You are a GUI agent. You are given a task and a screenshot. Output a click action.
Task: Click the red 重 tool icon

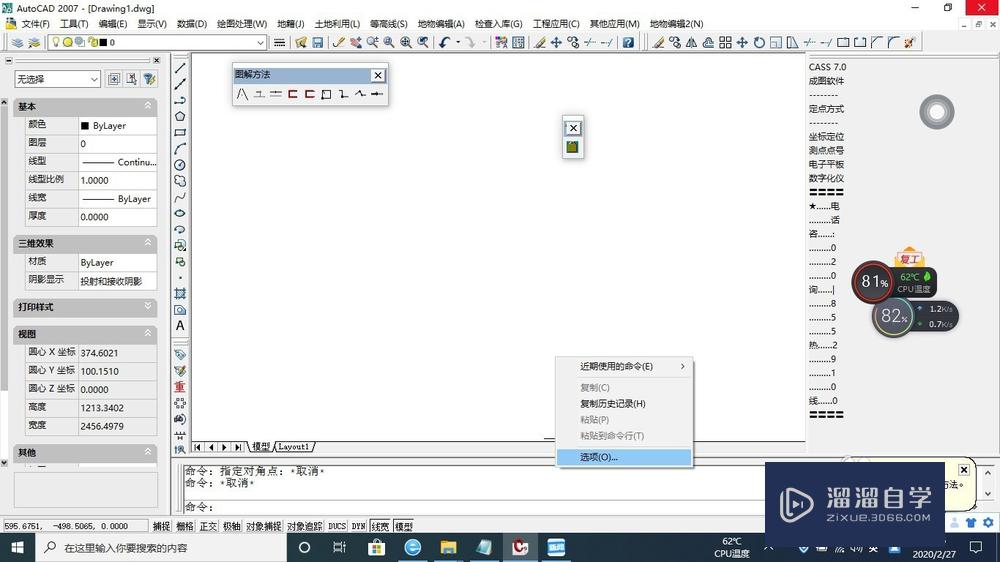coord(180,387)
